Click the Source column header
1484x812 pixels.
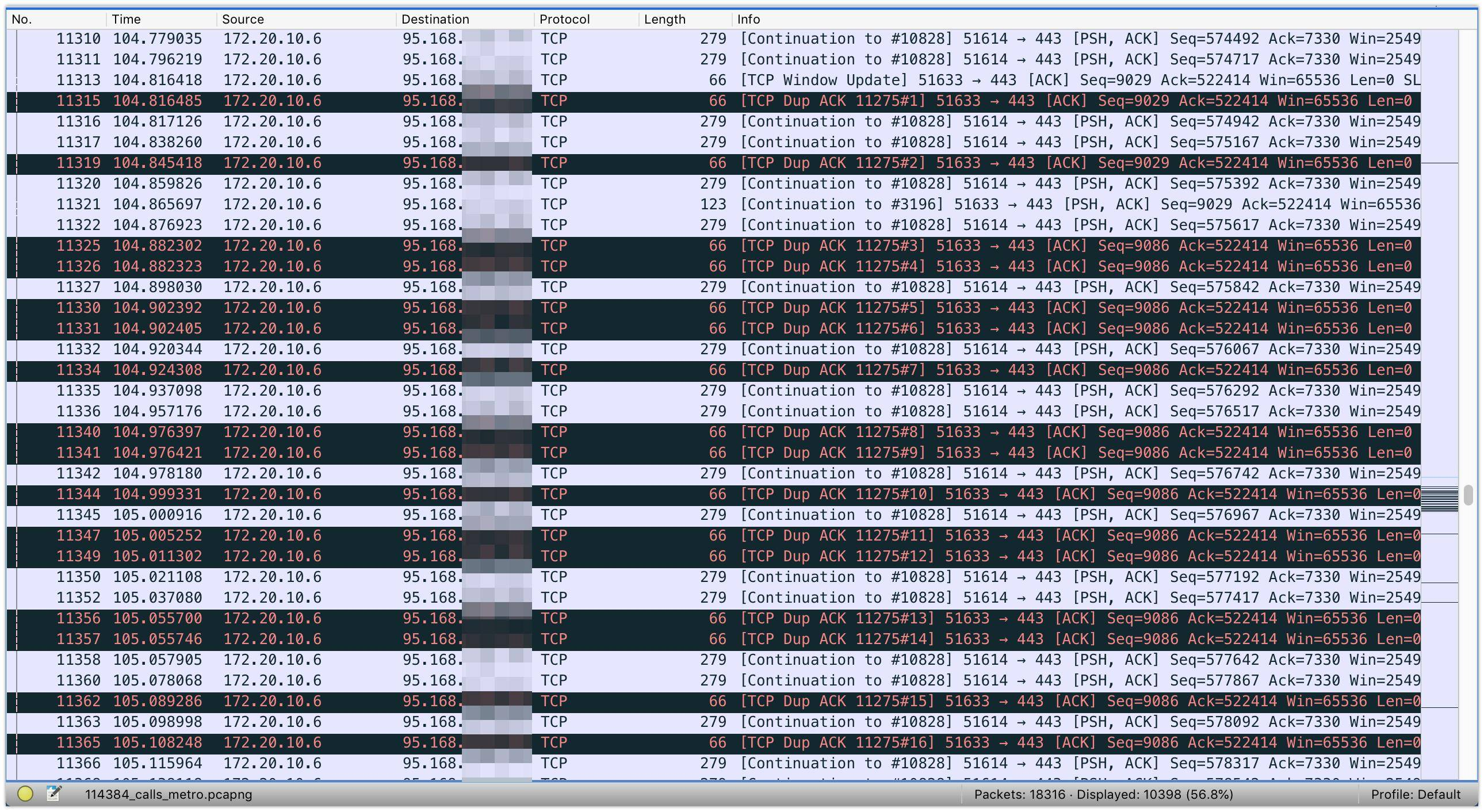[243, 19]
